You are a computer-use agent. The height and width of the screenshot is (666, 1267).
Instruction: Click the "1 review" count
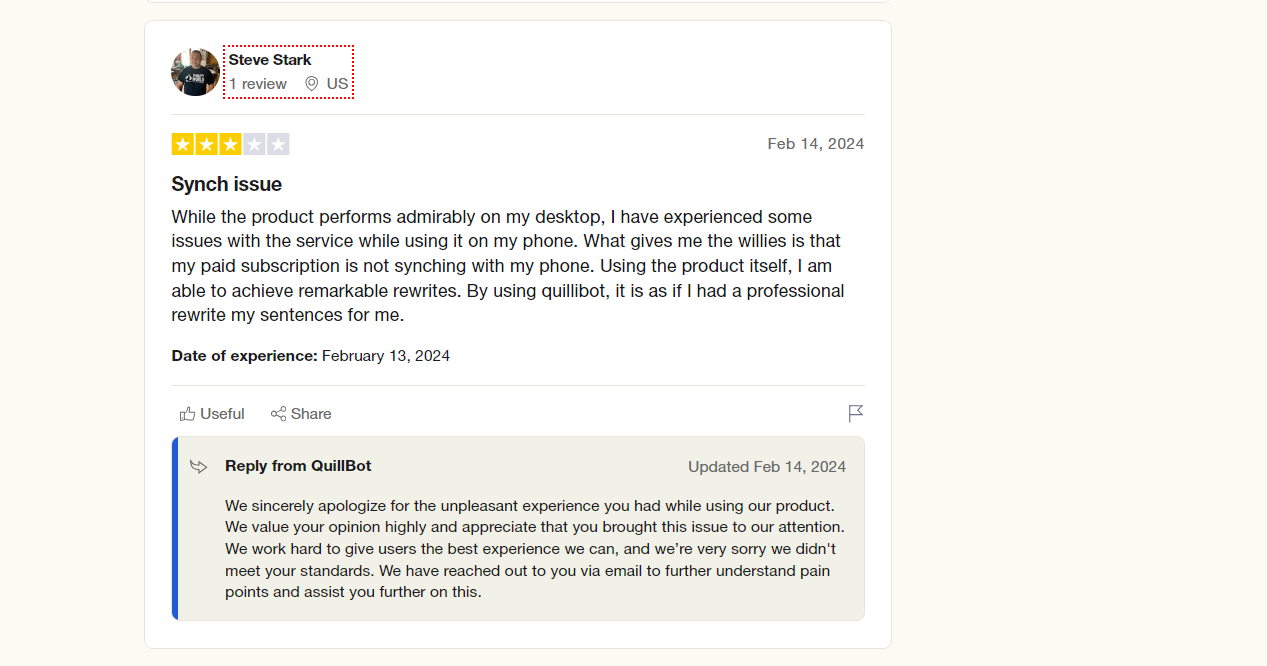click(258, 84)
